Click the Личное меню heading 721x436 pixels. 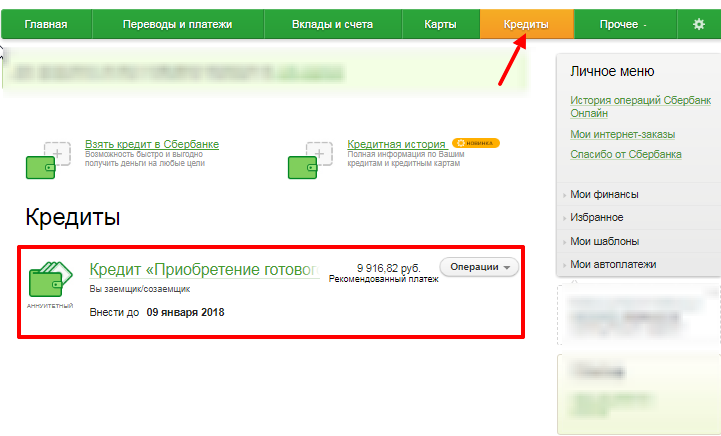click(x=612, y=71)
